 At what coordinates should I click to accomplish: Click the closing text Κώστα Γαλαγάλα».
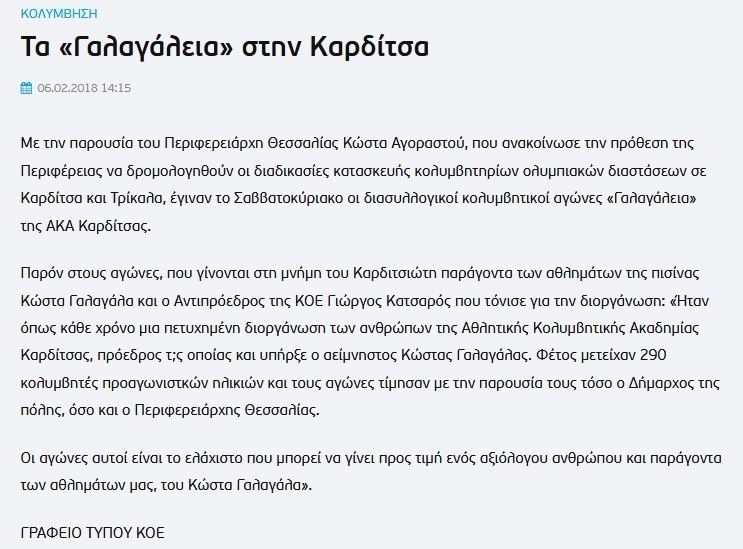tap(250, 485)
